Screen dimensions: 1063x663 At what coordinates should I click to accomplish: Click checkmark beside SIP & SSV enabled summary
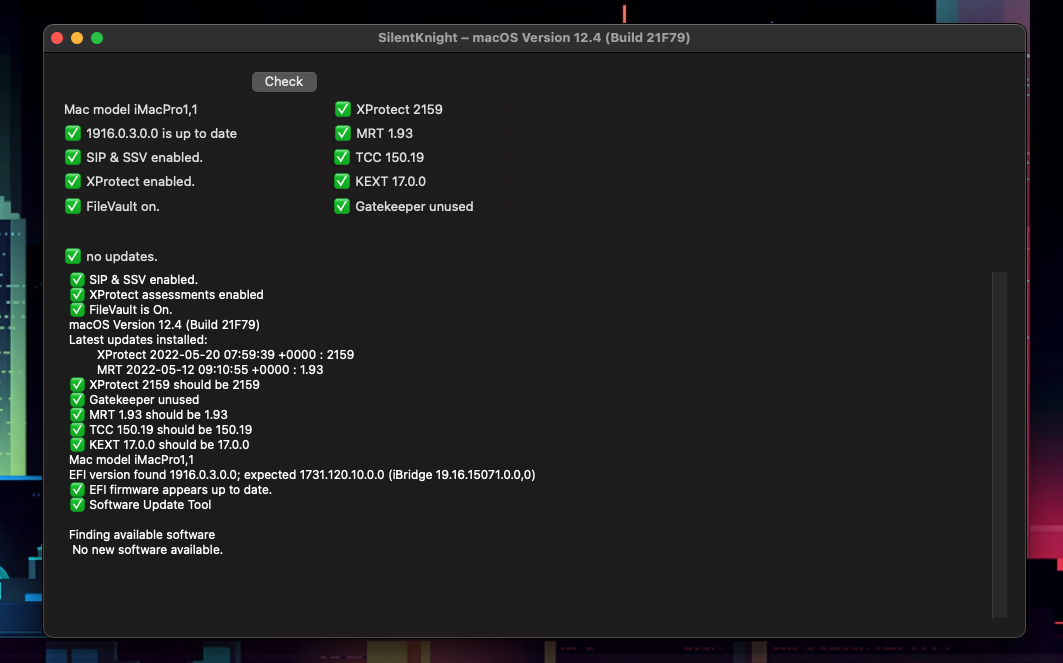[73, 157]
